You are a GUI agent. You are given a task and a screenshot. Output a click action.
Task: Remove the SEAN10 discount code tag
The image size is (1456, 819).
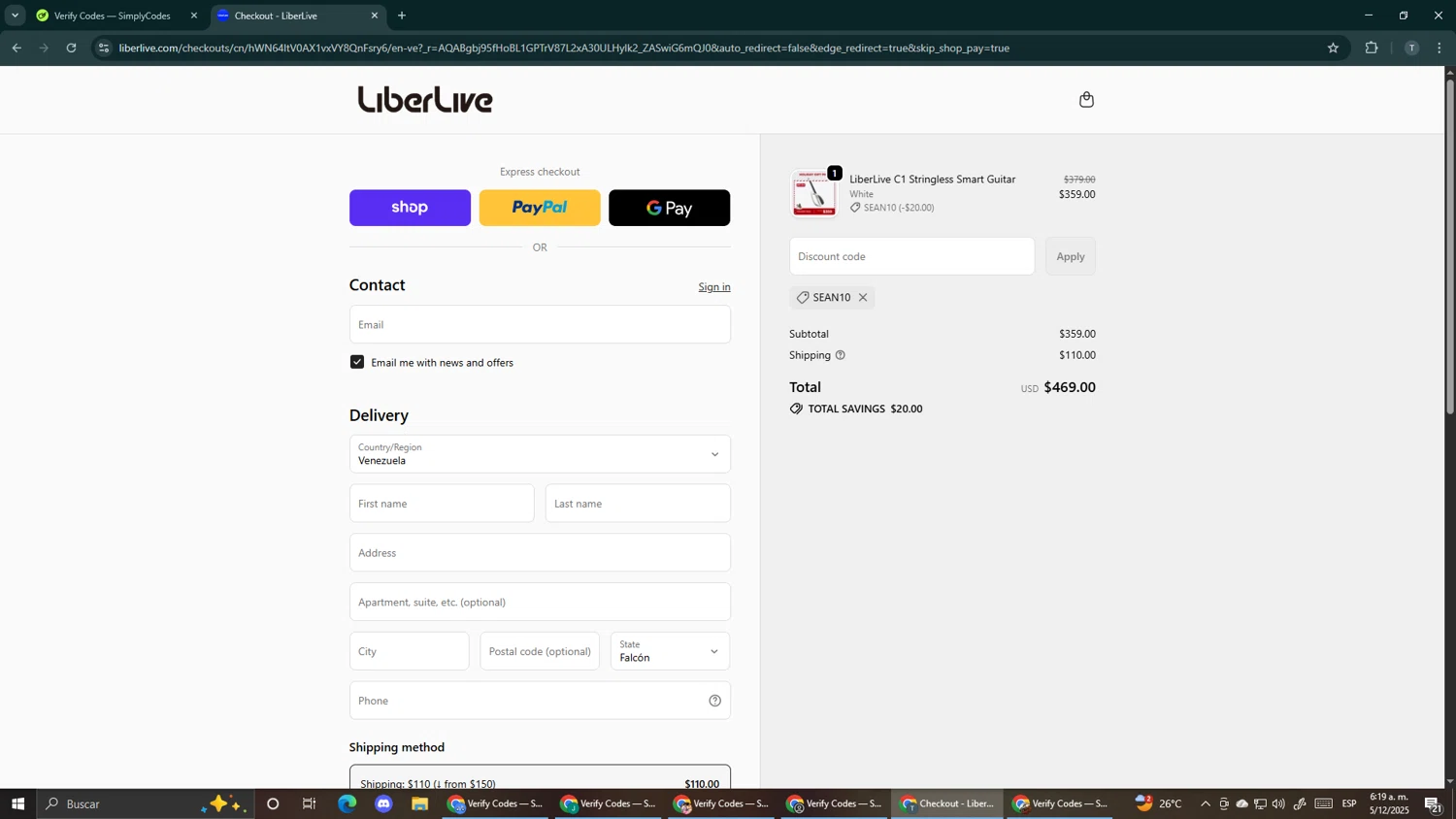coord(862,297)
